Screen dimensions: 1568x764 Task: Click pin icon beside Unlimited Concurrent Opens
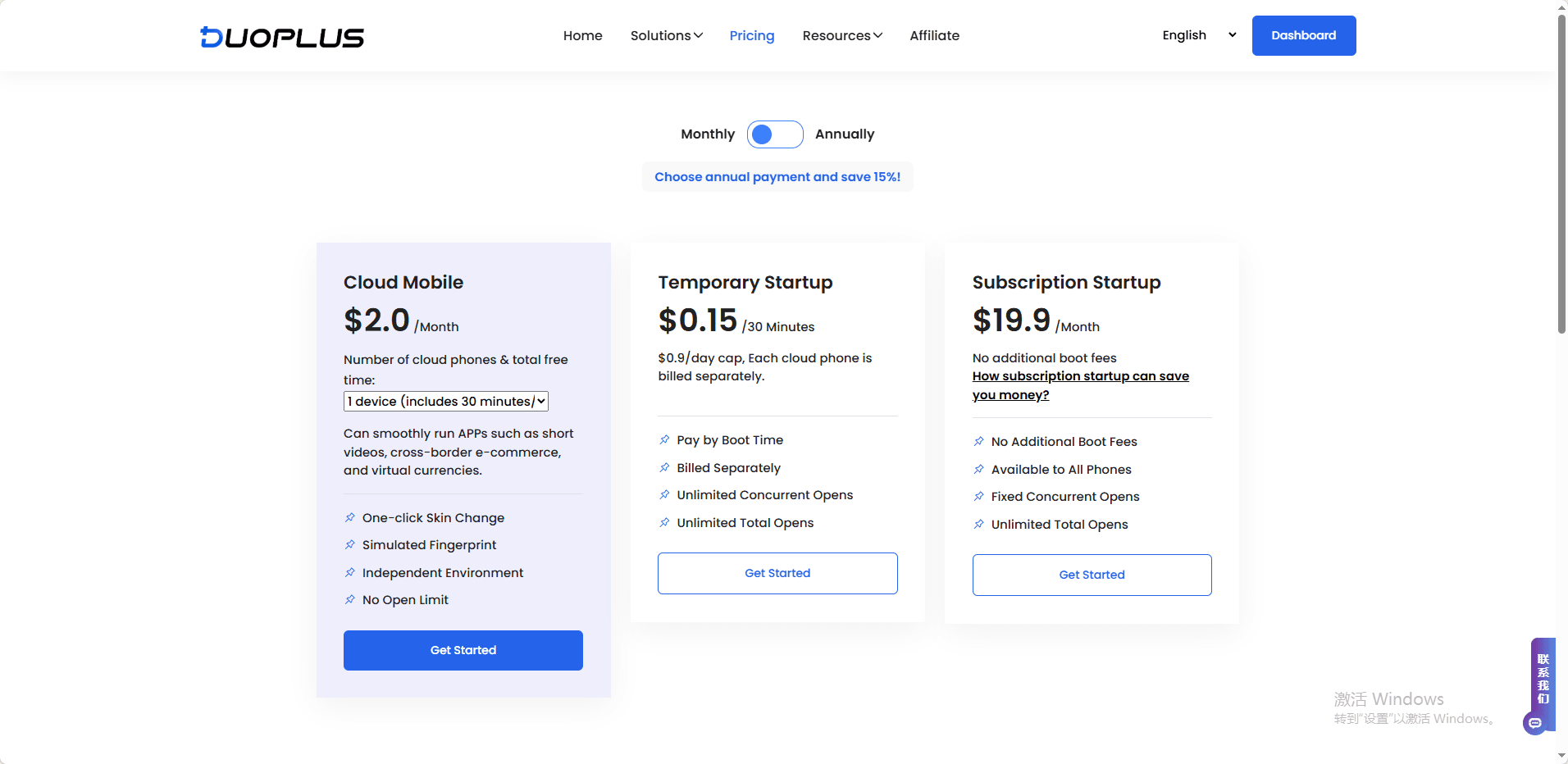[x=664, y=494]
